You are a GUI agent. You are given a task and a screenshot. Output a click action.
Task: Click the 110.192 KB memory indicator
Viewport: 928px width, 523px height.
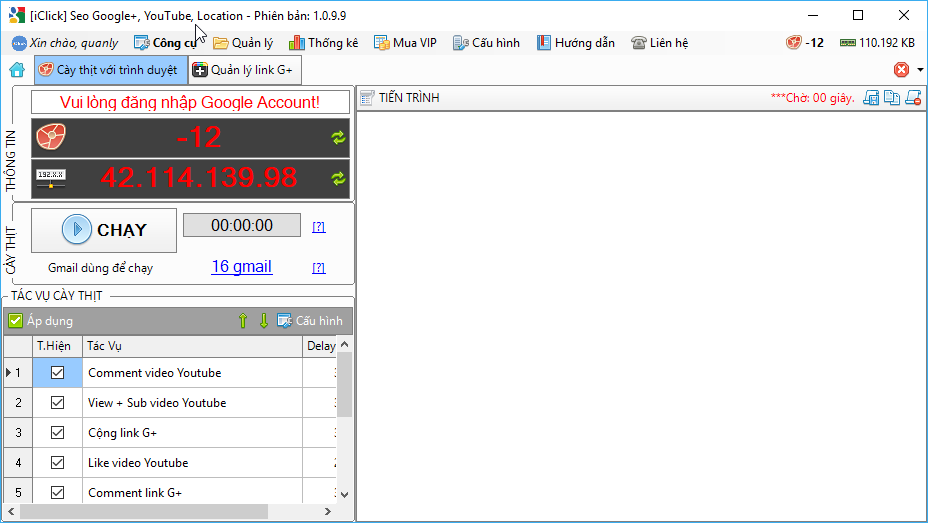click(878, 43)
